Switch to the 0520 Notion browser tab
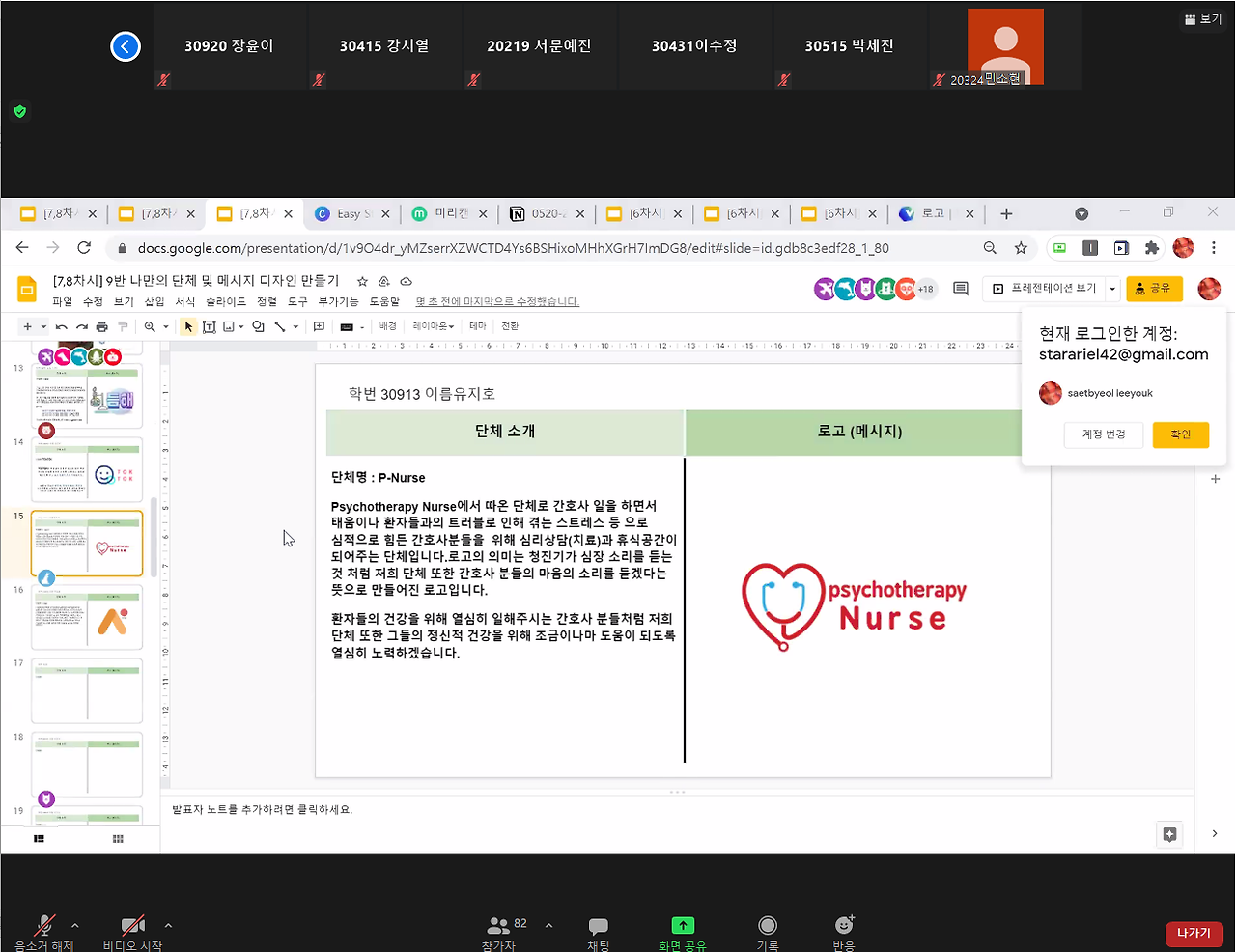The height and width of the screenshot is (952, 1236). (x=548, y=213)
